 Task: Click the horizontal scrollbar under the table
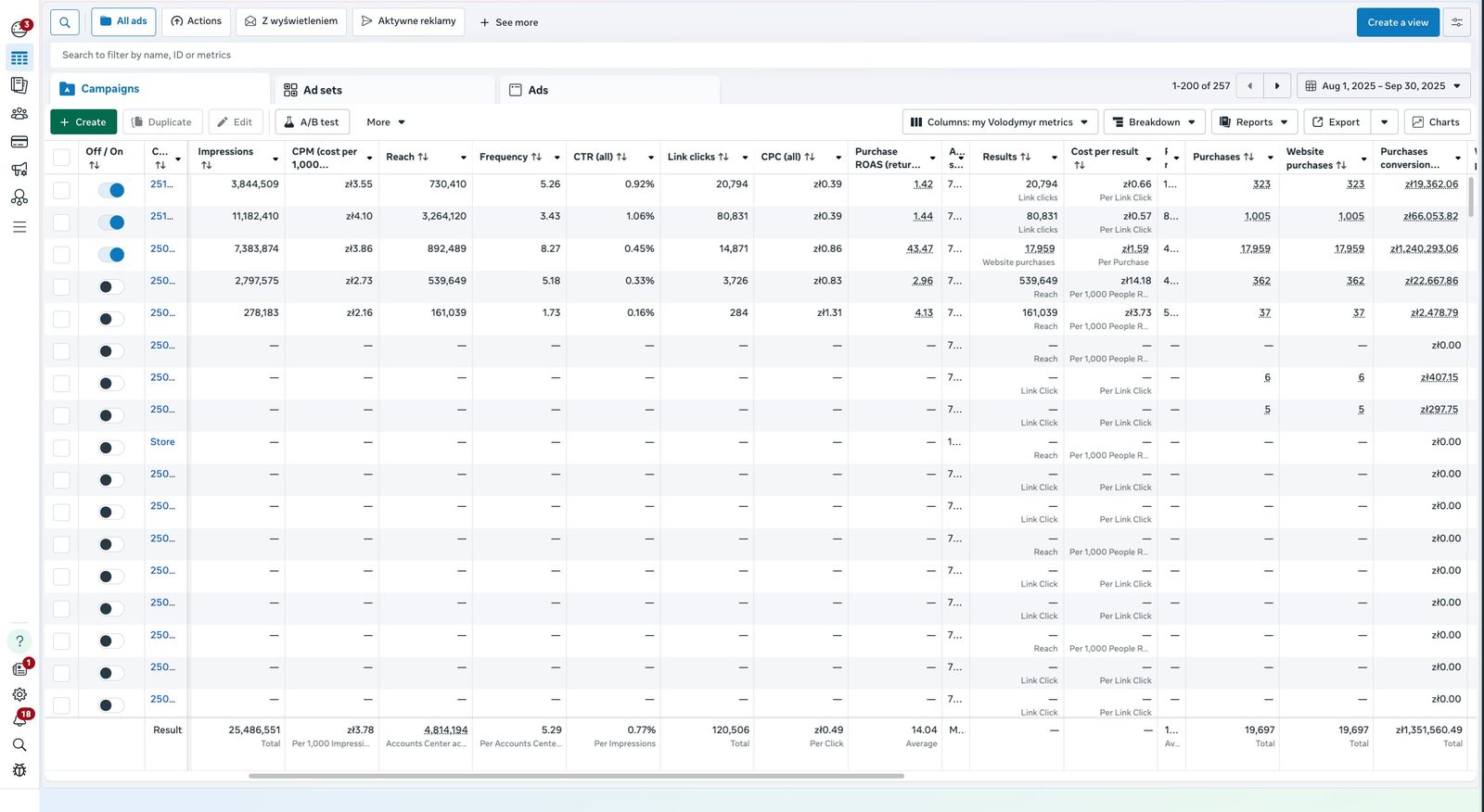tap(576, 776)
